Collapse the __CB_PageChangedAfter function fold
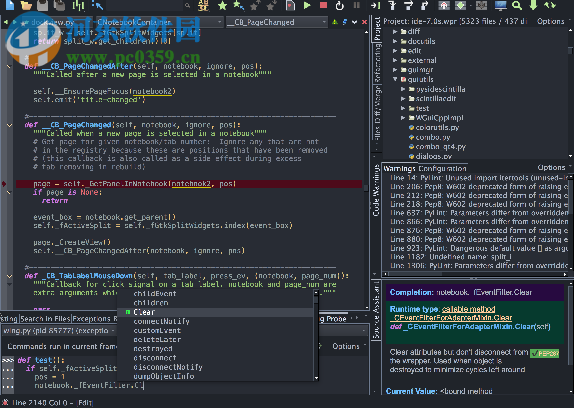This screenshot has width=574, height=408. 9,67
